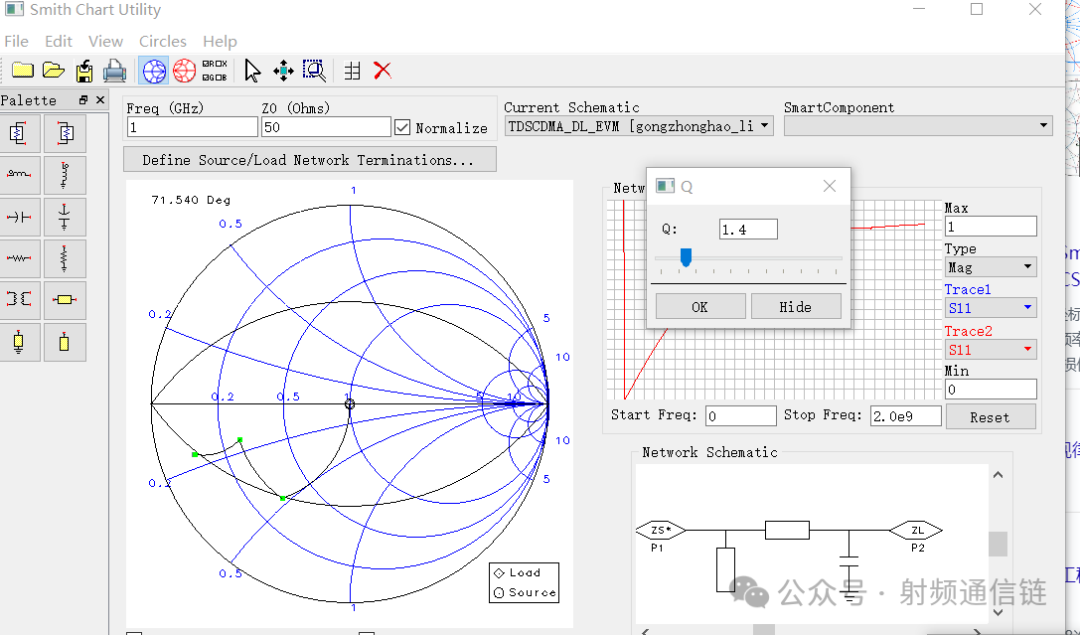Minimize the Smith Chart Utility window
Image resolution: width=1080 pixels, height=635 pixels.
[919, 9]
